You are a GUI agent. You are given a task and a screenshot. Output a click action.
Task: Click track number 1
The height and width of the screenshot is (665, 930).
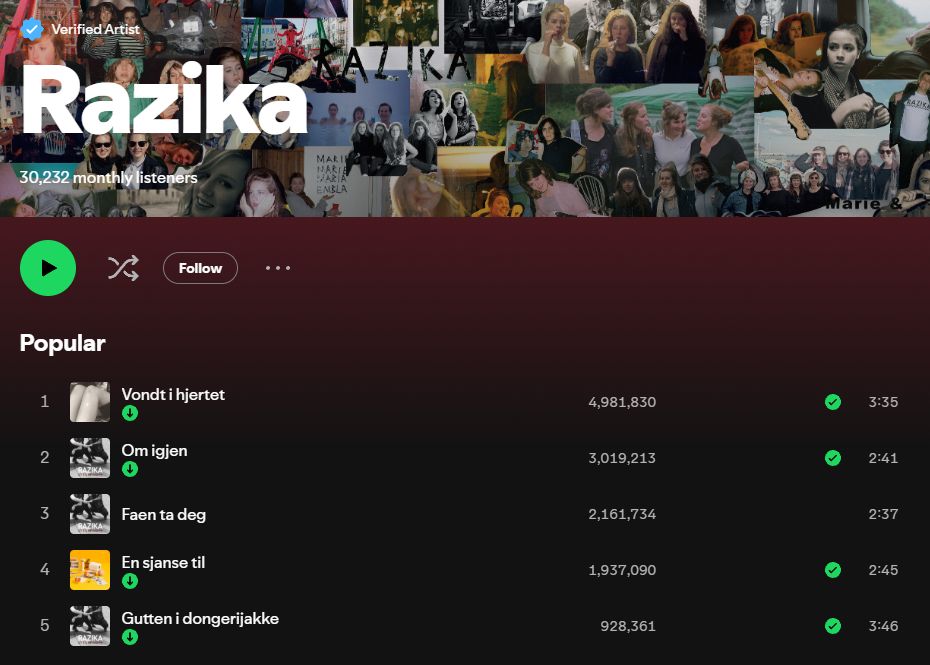point(44,402)
